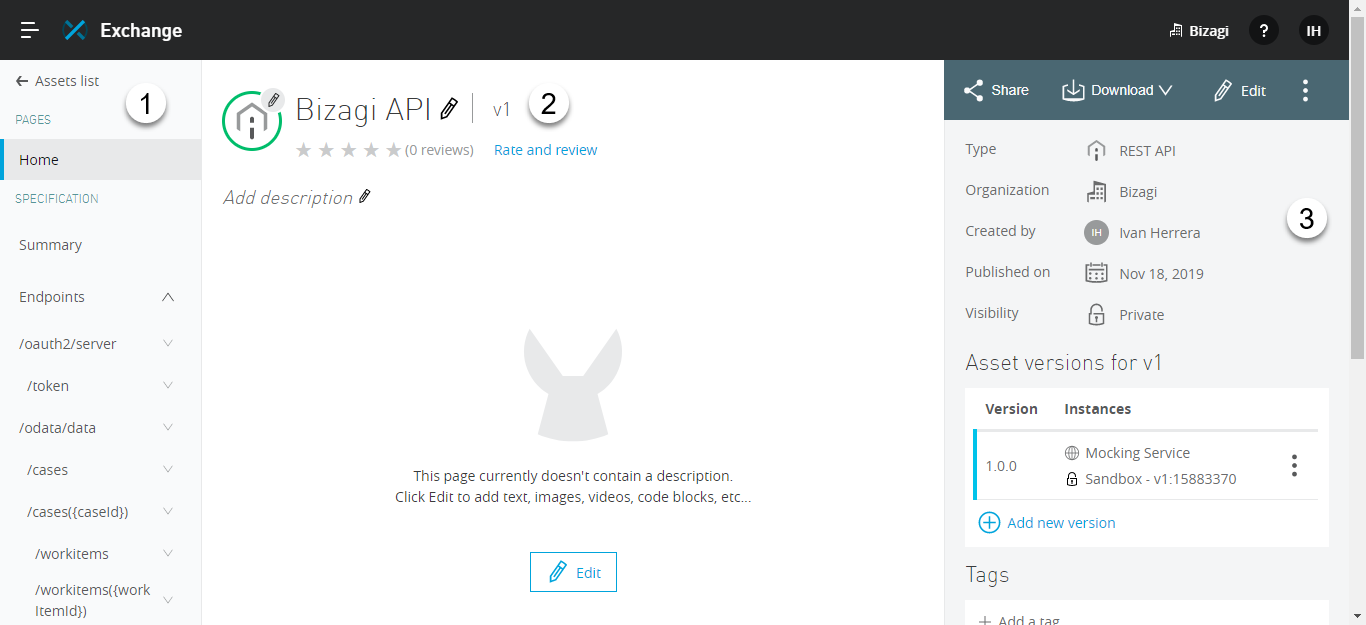This screenshot has width=1366, height=625.
Task: Click the Ivan Herrera creator name
Action: [1160, 233]
